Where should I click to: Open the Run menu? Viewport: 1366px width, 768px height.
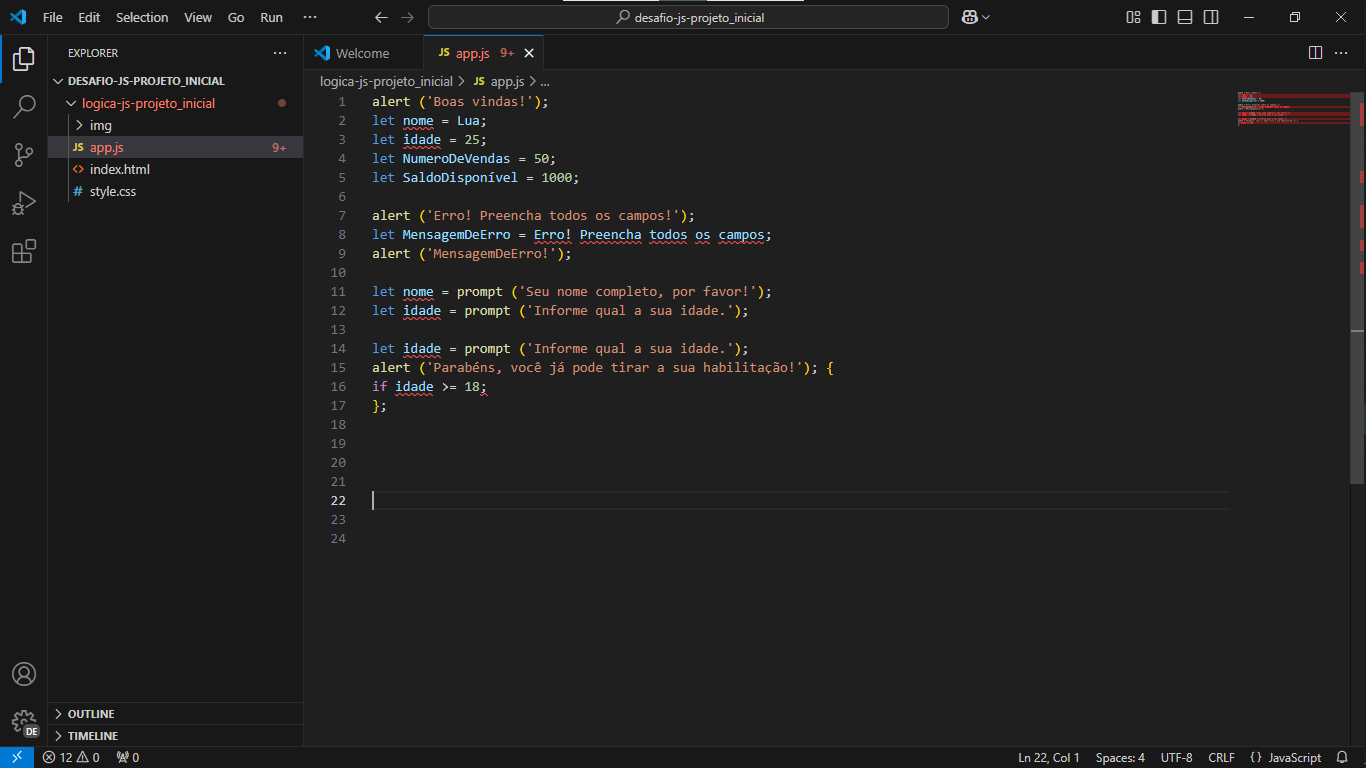271,17
